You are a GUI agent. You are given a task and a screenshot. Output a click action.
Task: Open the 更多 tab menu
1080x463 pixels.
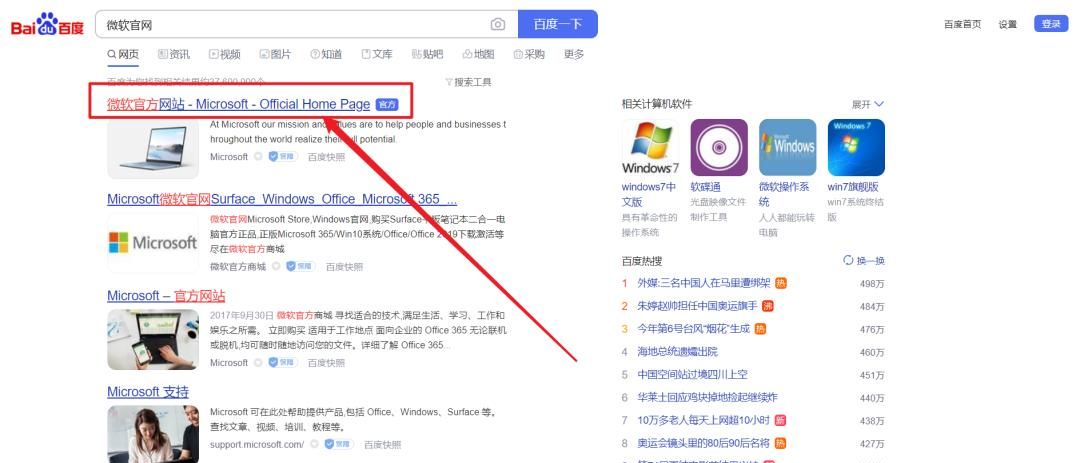click(574, 54)
